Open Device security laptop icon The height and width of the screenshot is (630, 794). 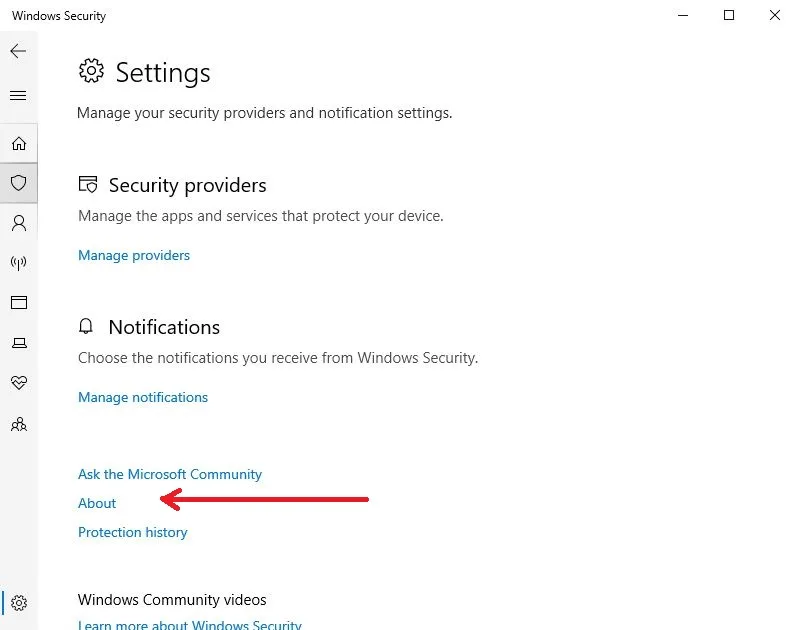click(x=18, y=343)
